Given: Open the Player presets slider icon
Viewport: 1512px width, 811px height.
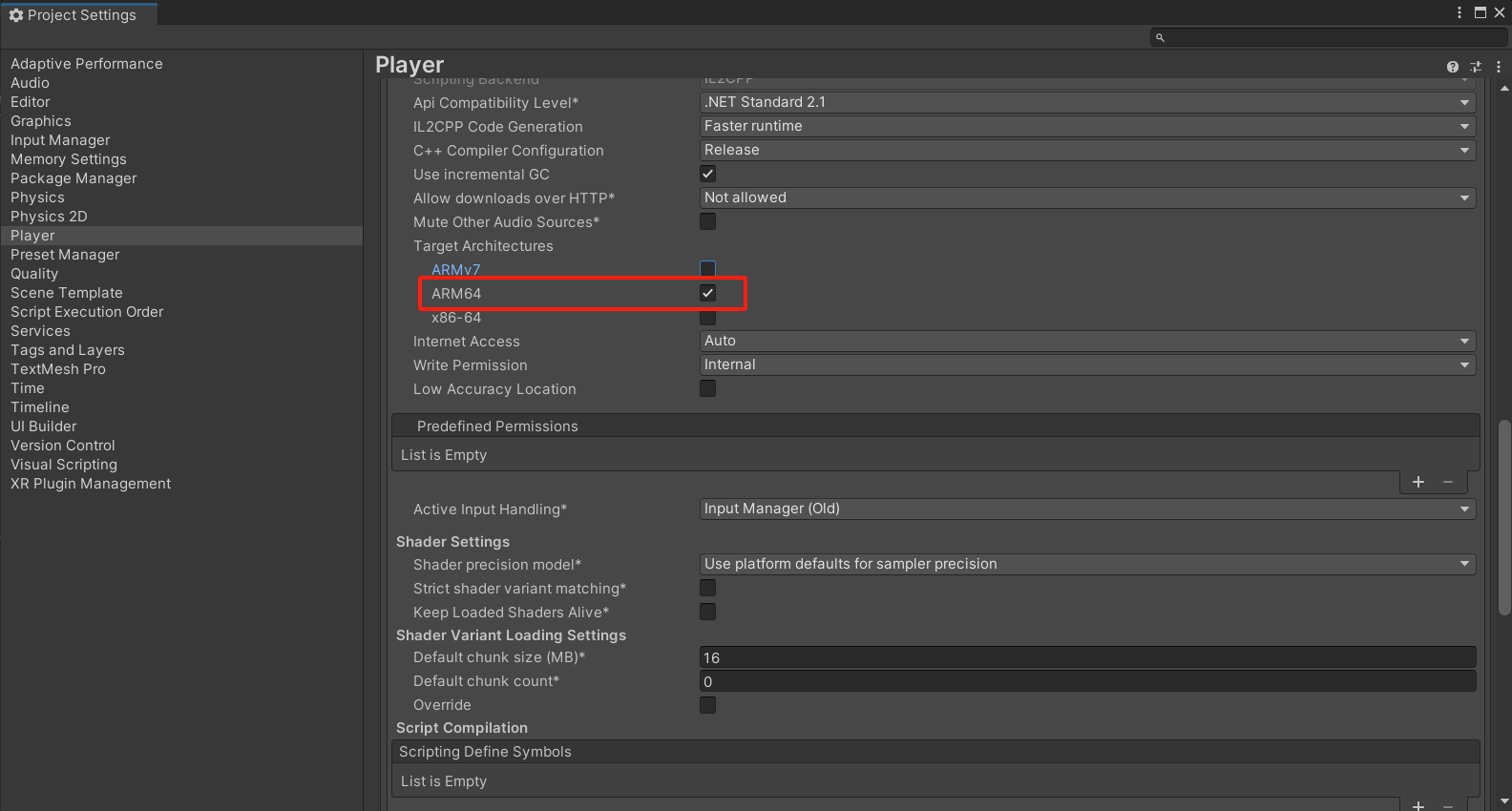Looking at the screenshot, I should pos(1476,67).
